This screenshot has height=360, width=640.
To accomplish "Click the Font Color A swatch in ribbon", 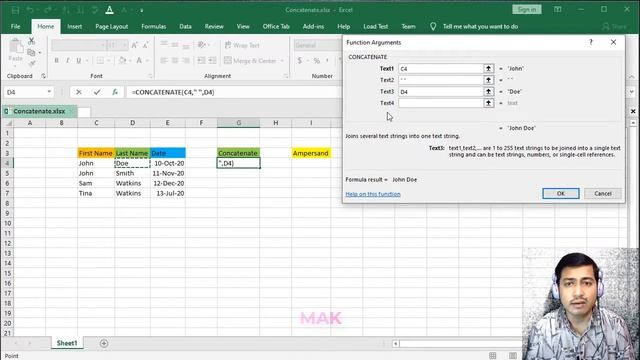I will tap(139, 60).
